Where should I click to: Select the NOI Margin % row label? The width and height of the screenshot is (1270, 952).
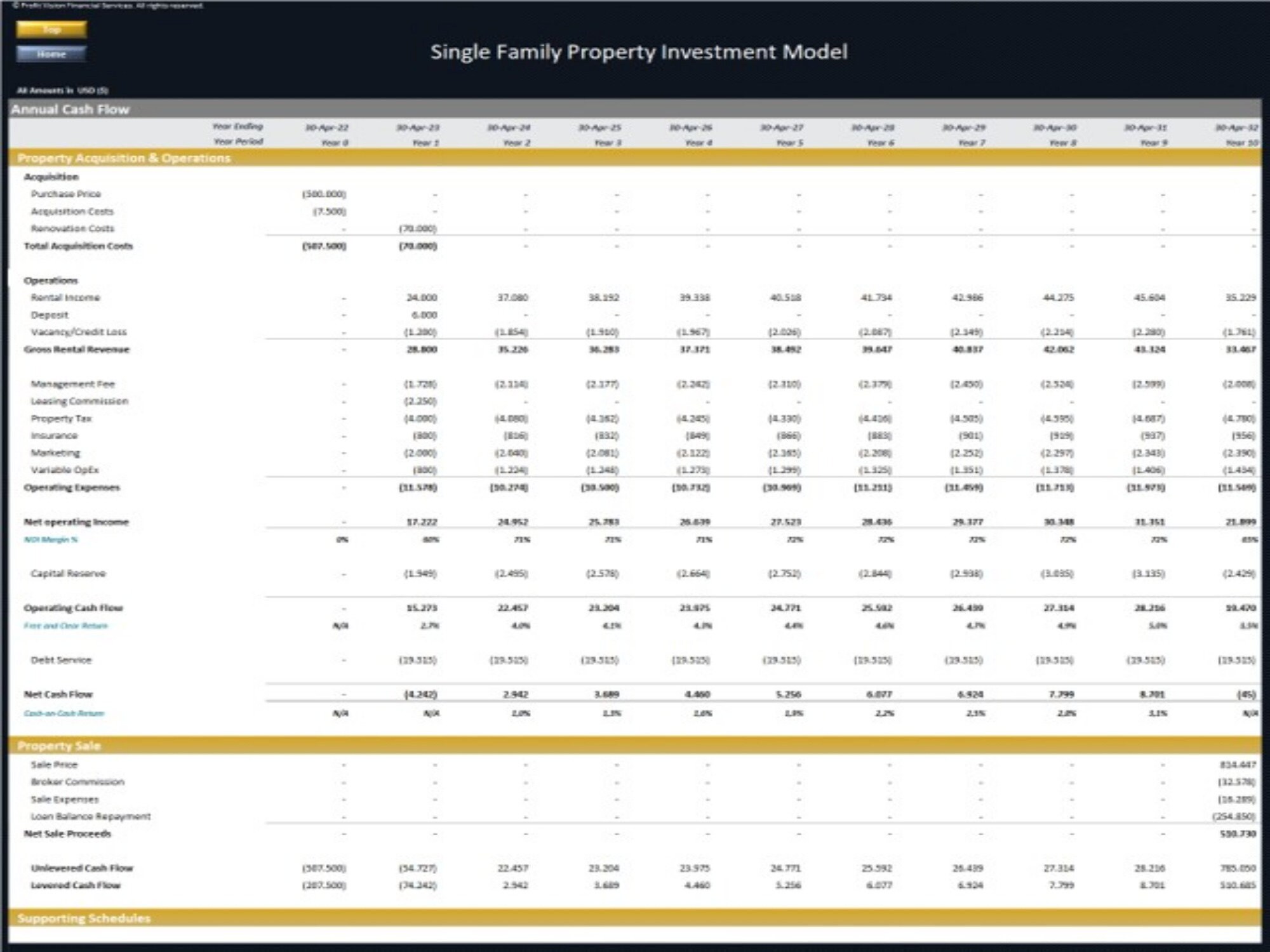click(x=51, y=539)
